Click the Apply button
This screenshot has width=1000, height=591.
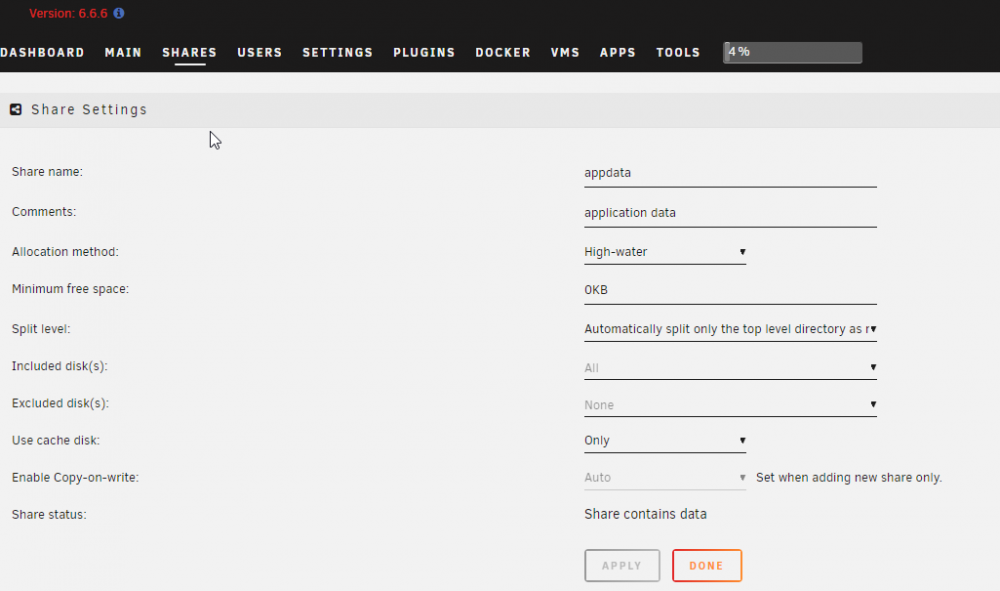(x=622, y=565)
